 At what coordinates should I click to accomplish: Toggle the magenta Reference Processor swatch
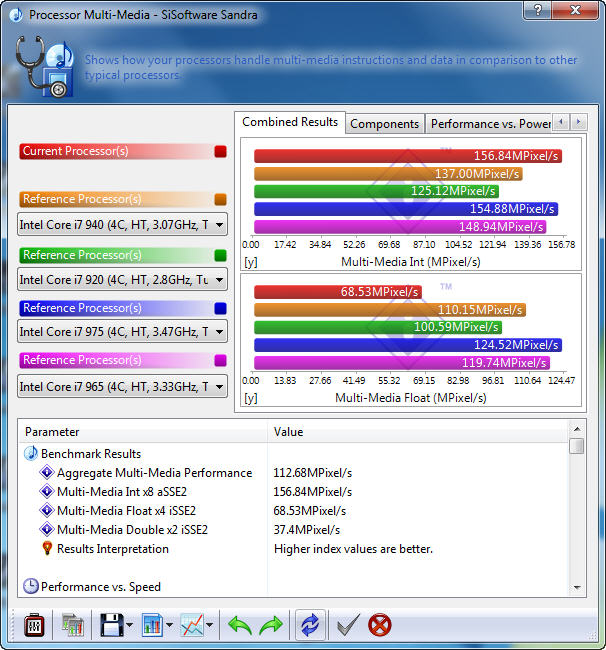point(221,360)
